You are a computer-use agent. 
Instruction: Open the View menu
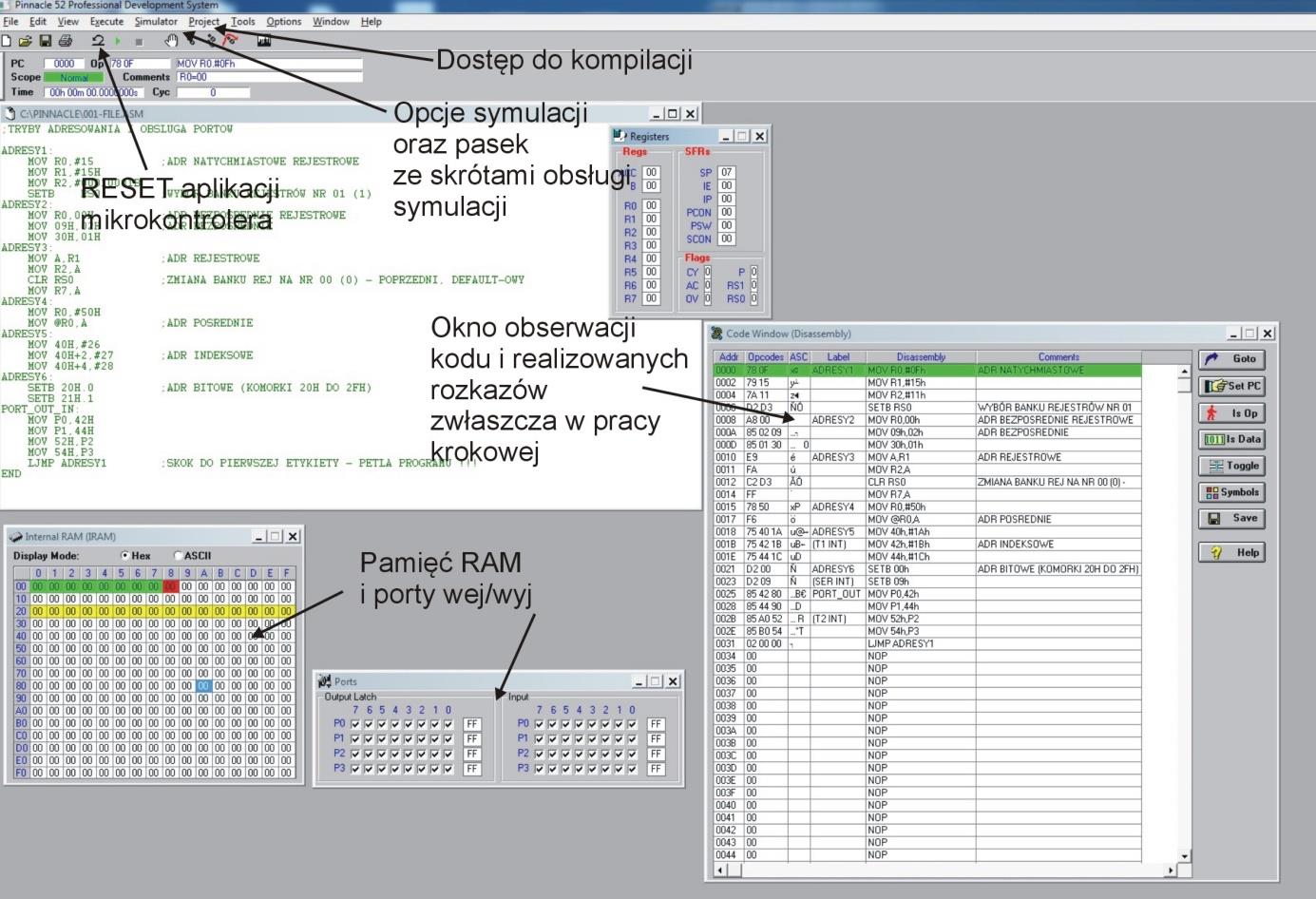[x=68, y=21]
